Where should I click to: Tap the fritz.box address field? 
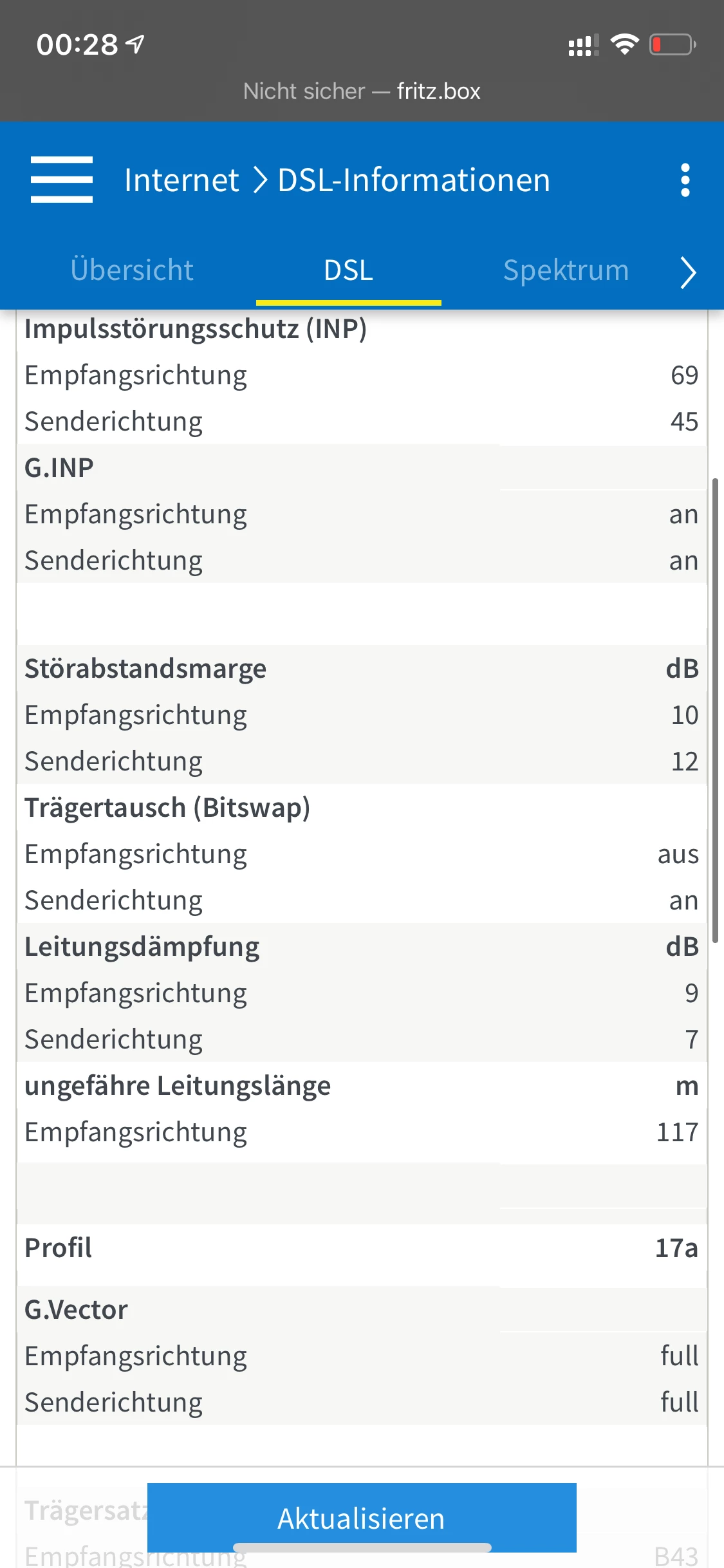click(x=362, y=91)
